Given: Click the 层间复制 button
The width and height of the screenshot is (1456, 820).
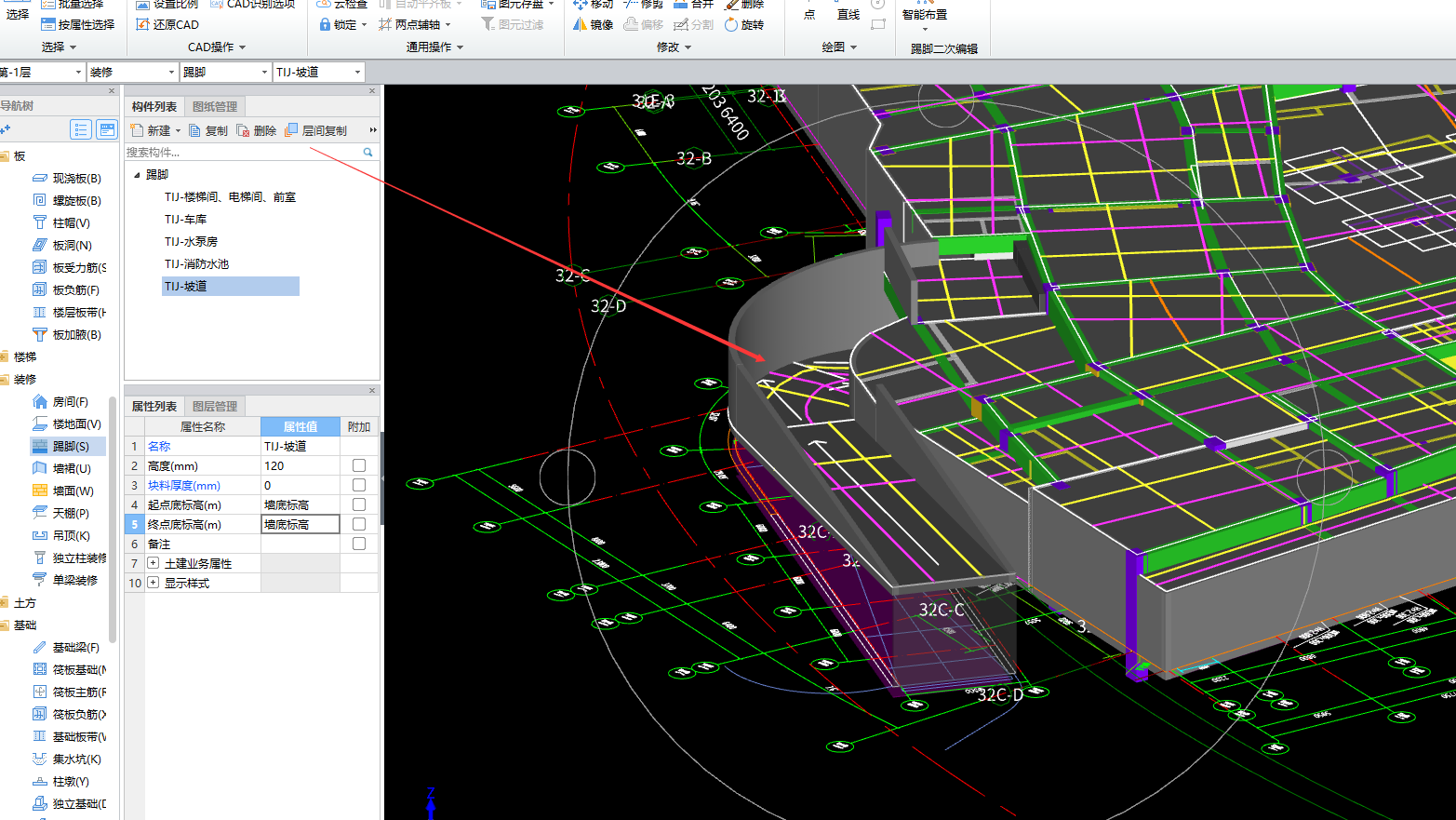Looking at the screenshot, I should pos(316,130).
